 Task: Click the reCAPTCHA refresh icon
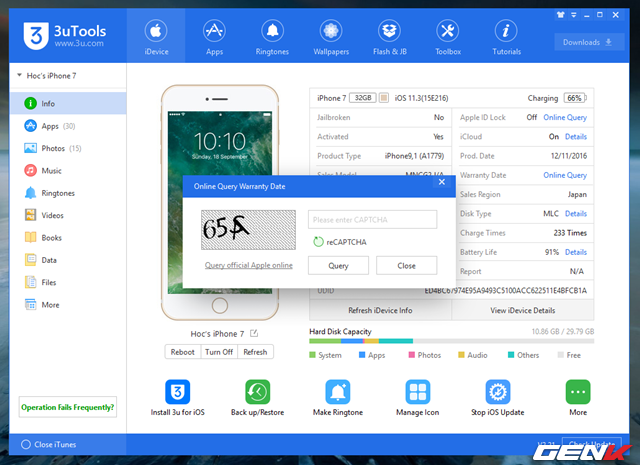coord(318,242)
